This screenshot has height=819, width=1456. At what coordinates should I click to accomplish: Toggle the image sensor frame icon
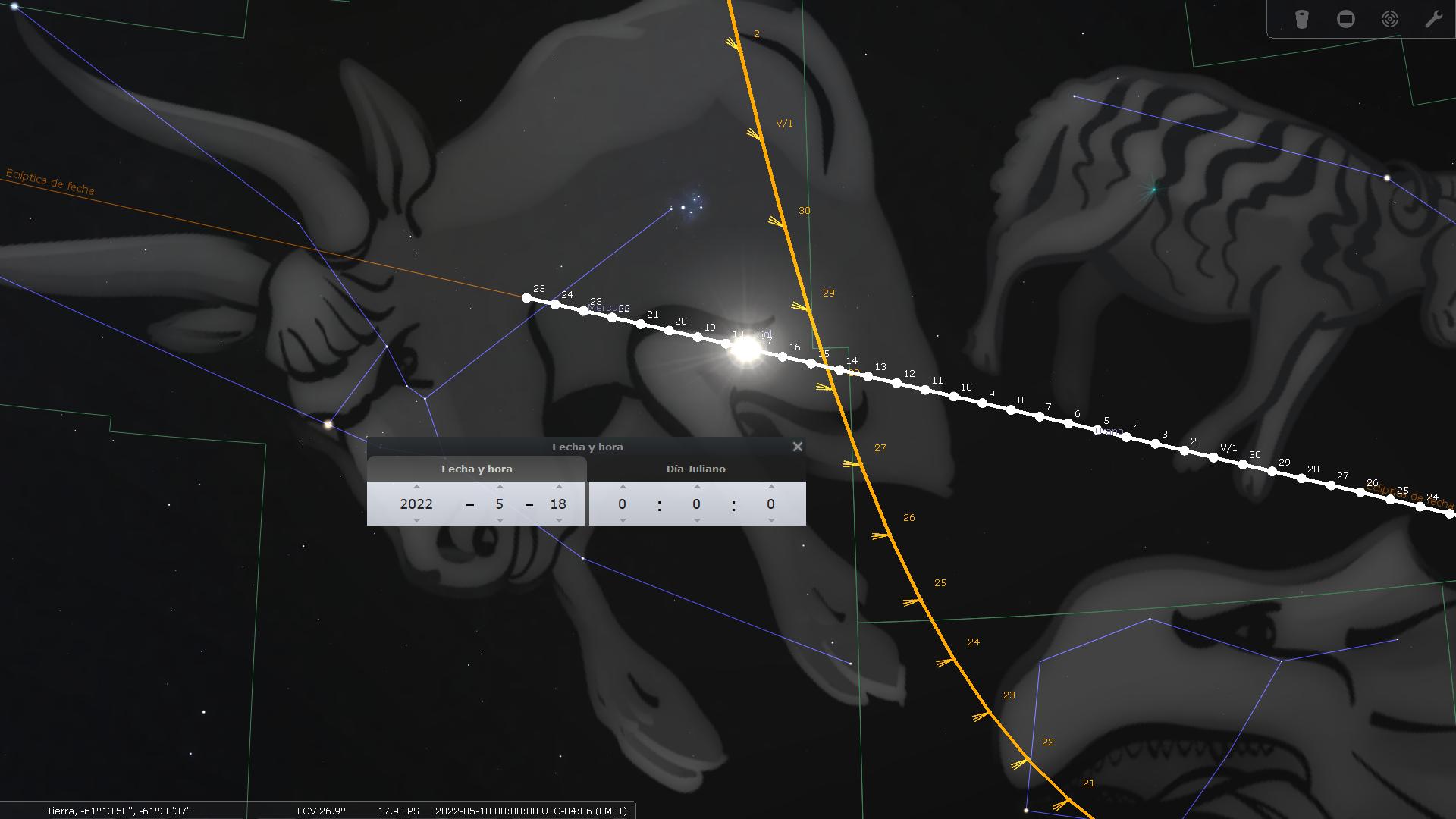point(1345,19)
